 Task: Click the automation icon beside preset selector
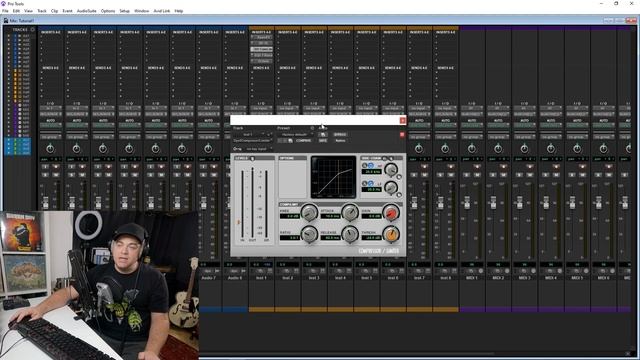(322, 134)
